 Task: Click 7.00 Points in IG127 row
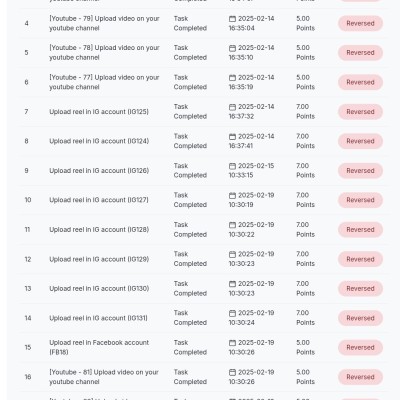305,200
